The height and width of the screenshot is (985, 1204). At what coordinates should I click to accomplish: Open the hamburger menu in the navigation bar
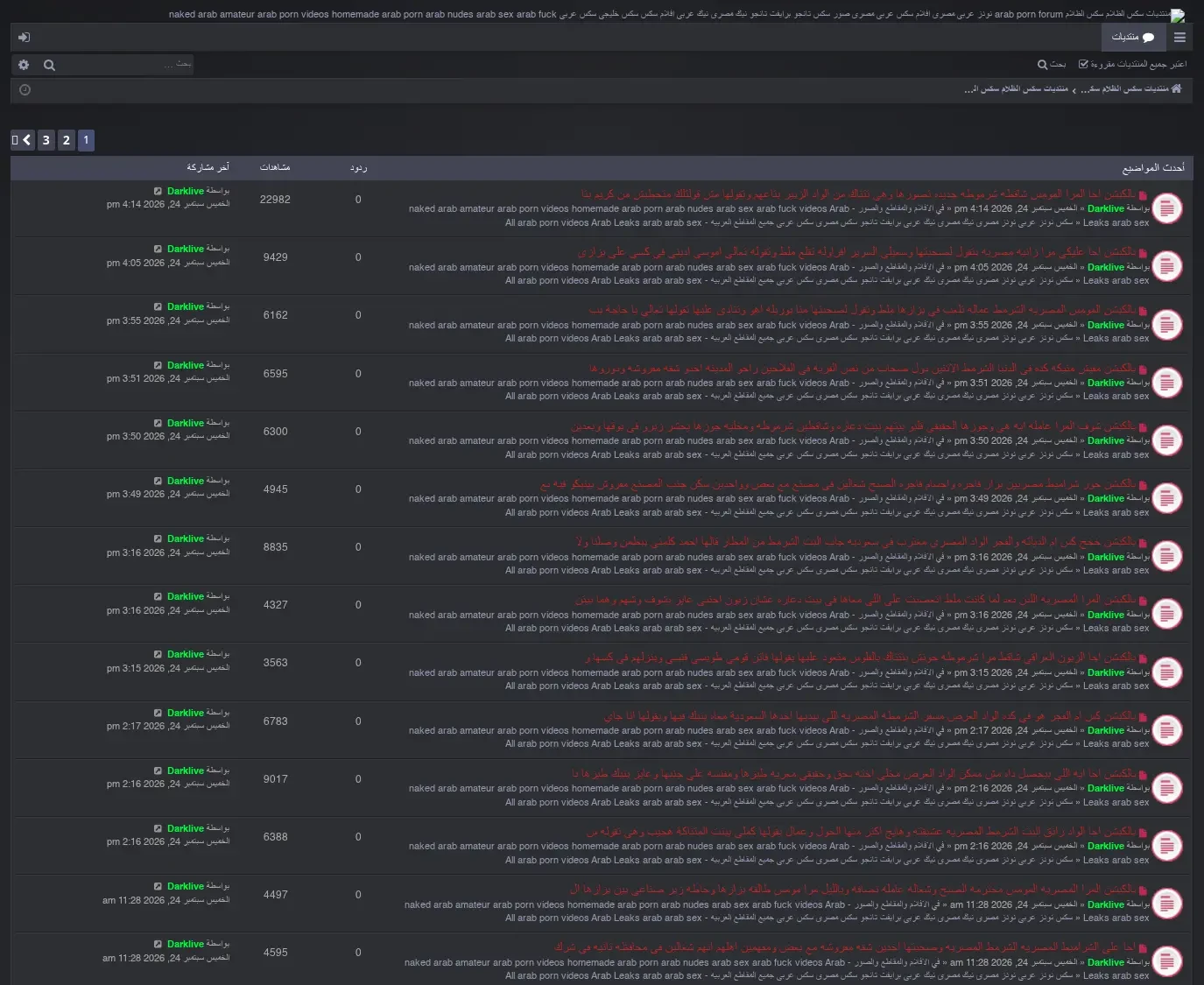(1179, 38)
